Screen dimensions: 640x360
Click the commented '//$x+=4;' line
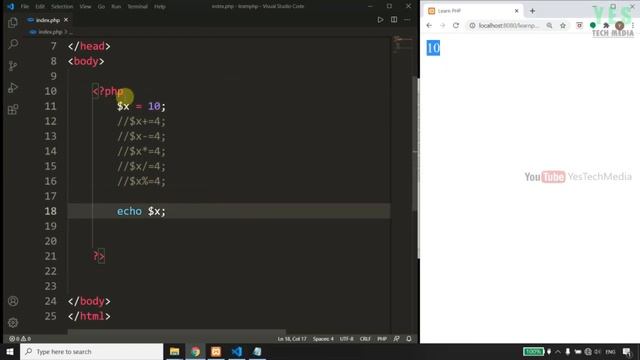pyautogui.click(x=141, y=121)
